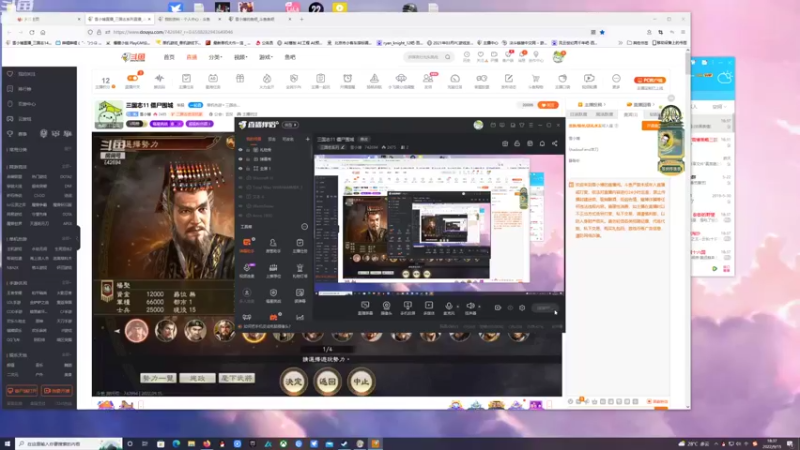Image resolution: width=800 pixels, height=450 pixels.
Task: Select the orange highlighted tool in the toolbox grid
Action: [247, 244]
